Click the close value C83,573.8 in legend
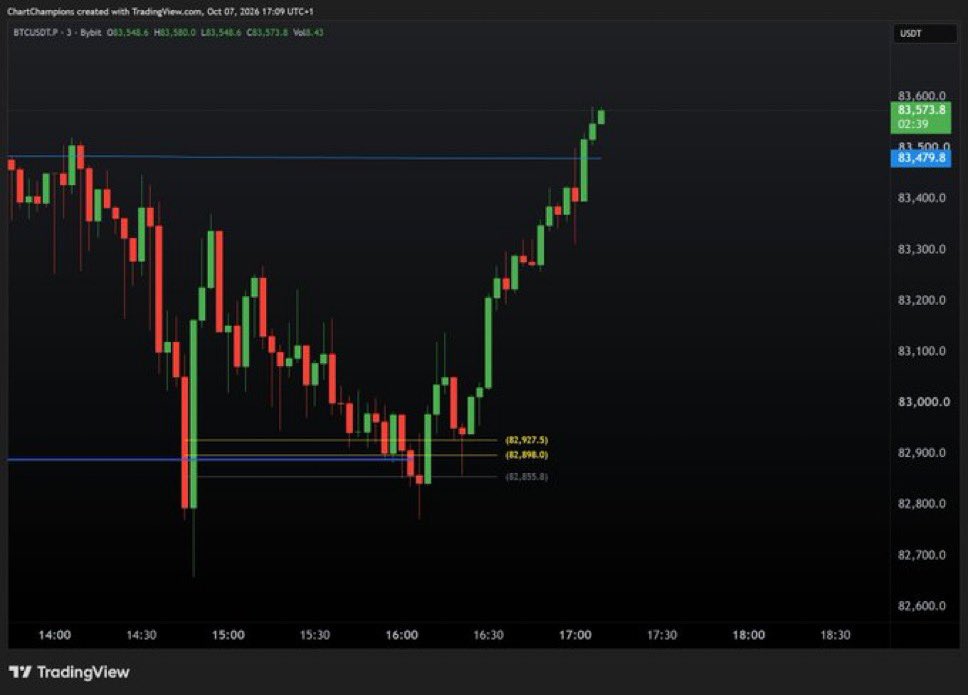The height and width of the screenshot is (695, 968). pos(267,32)
